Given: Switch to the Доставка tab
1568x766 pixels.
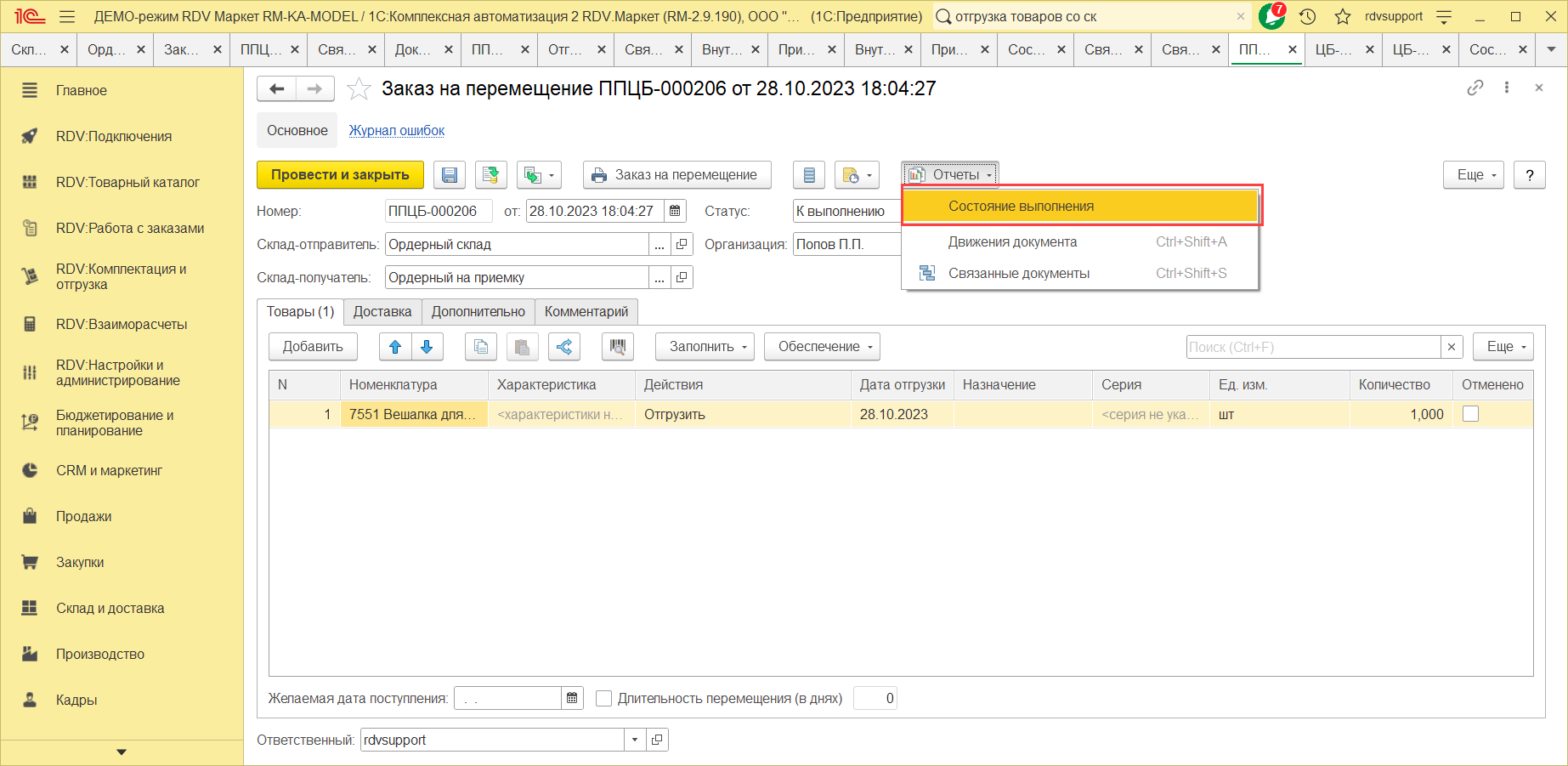Looking at the screenshot, I should pyautogui.click(x=382, y=312).
